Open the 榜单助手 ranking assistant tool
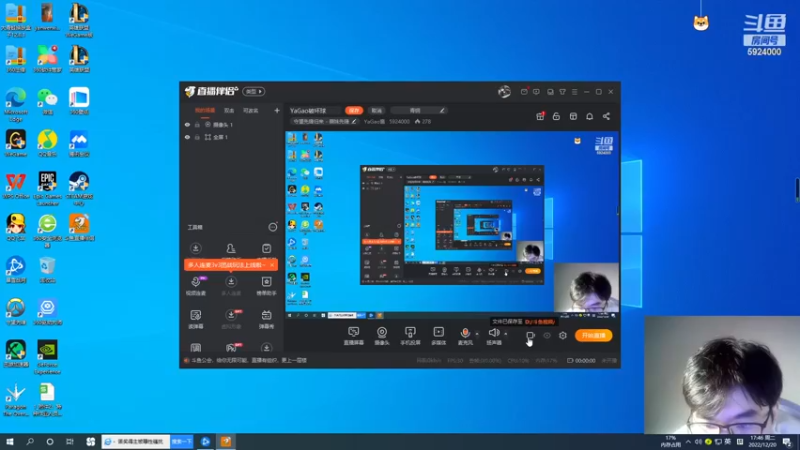This screenshot has height=450, width=800. 266,286
